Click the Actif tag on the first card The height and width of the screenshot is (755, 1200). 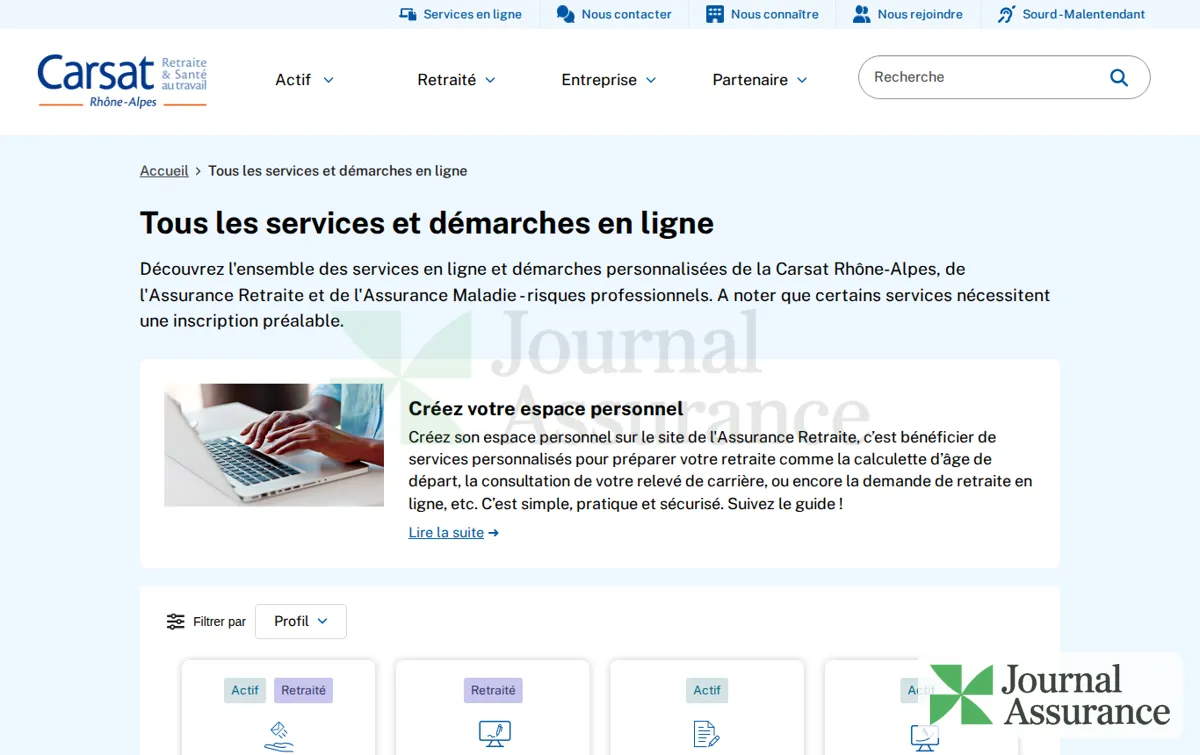(245, 690)
